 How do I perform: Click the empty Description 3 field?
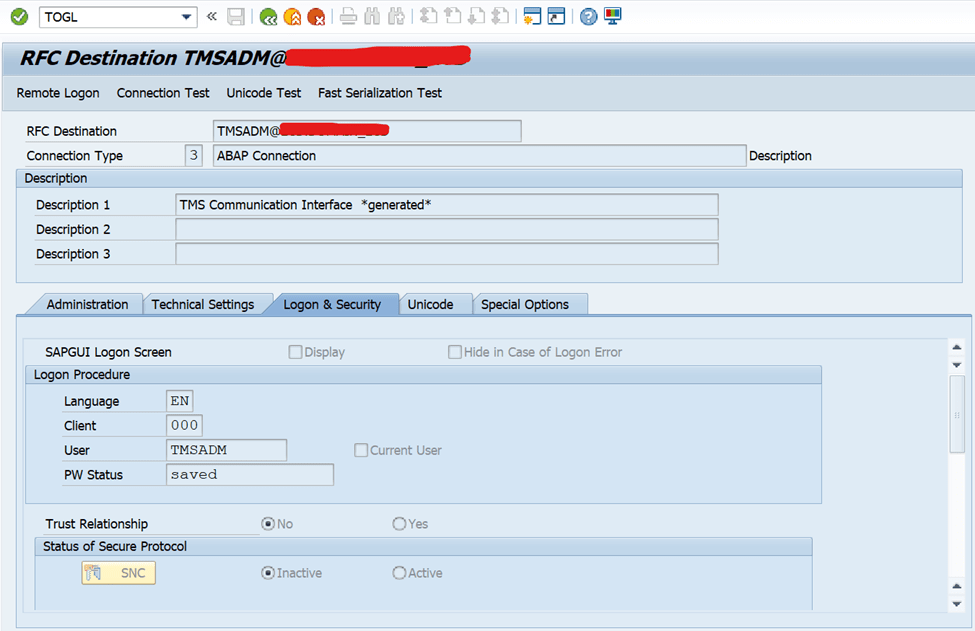pos(446,254)
